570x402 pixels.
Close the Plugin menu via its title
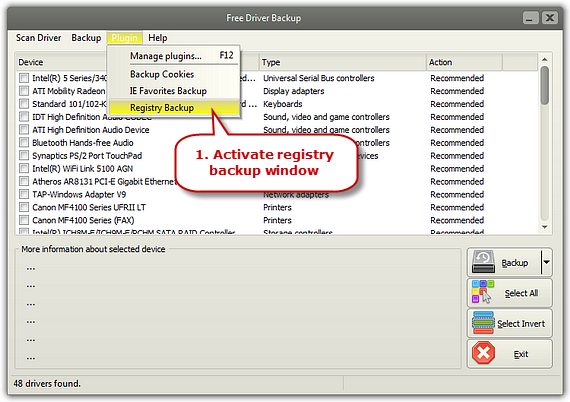pos(124,38)
